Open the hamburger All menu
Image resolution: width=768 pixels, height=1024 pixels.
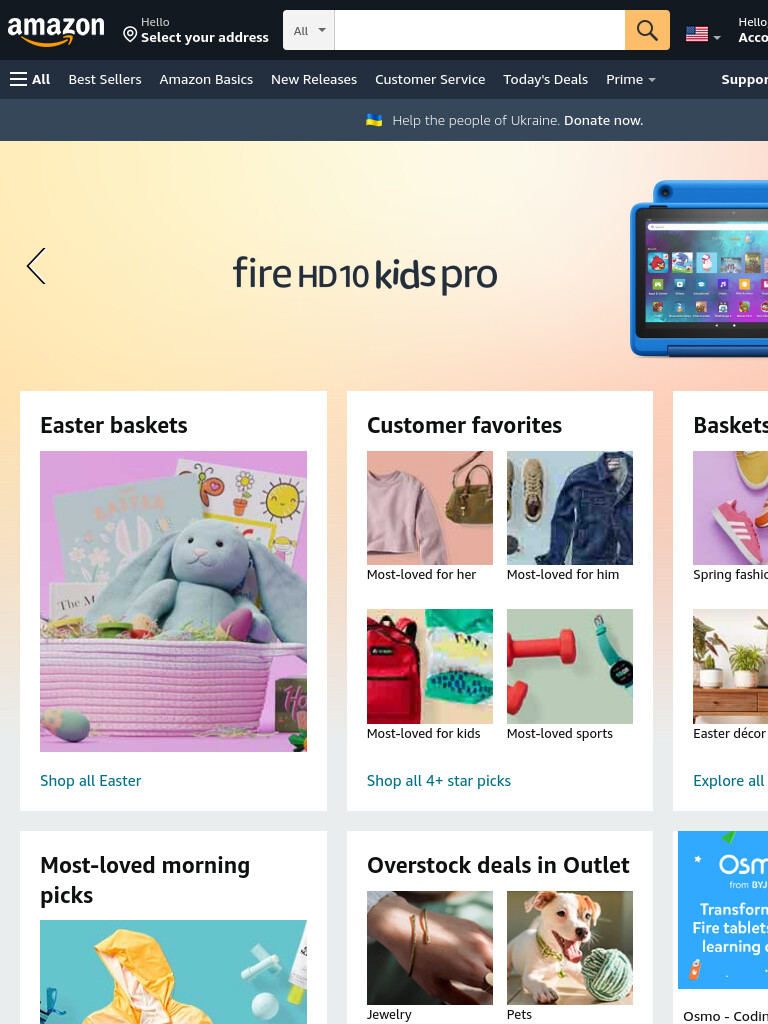click(30, 80)
